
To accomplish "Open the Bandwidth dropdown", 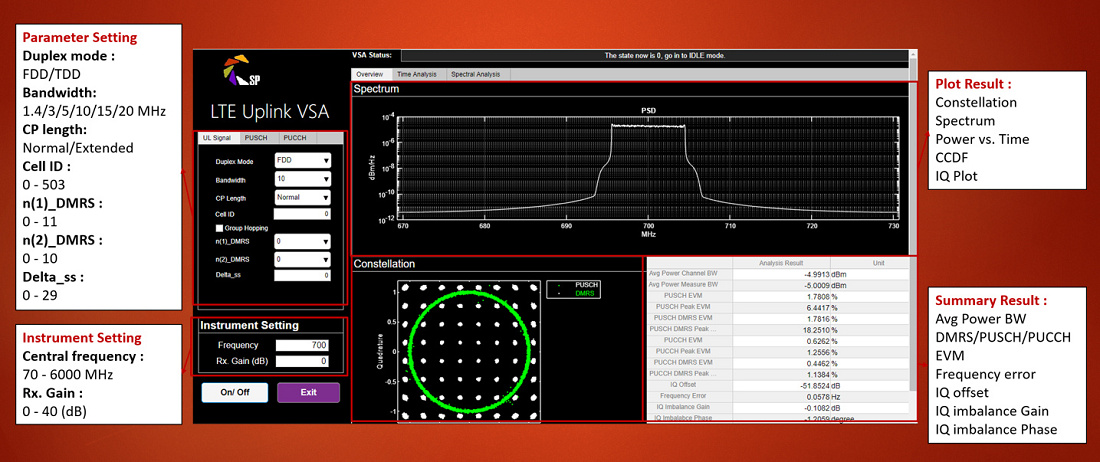I will pos(302,179).
